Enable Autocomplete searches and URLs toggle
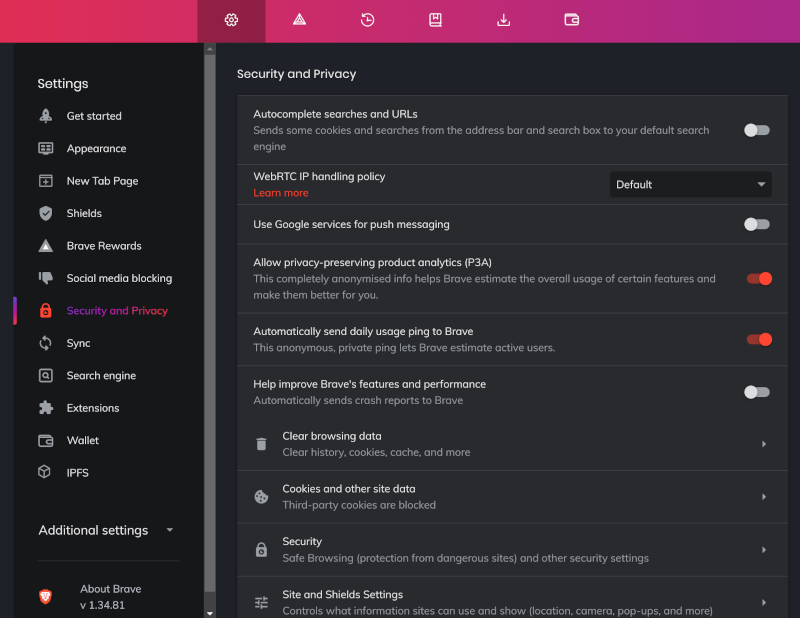This screenshot has width=800, height=618. tap(757, 130)
